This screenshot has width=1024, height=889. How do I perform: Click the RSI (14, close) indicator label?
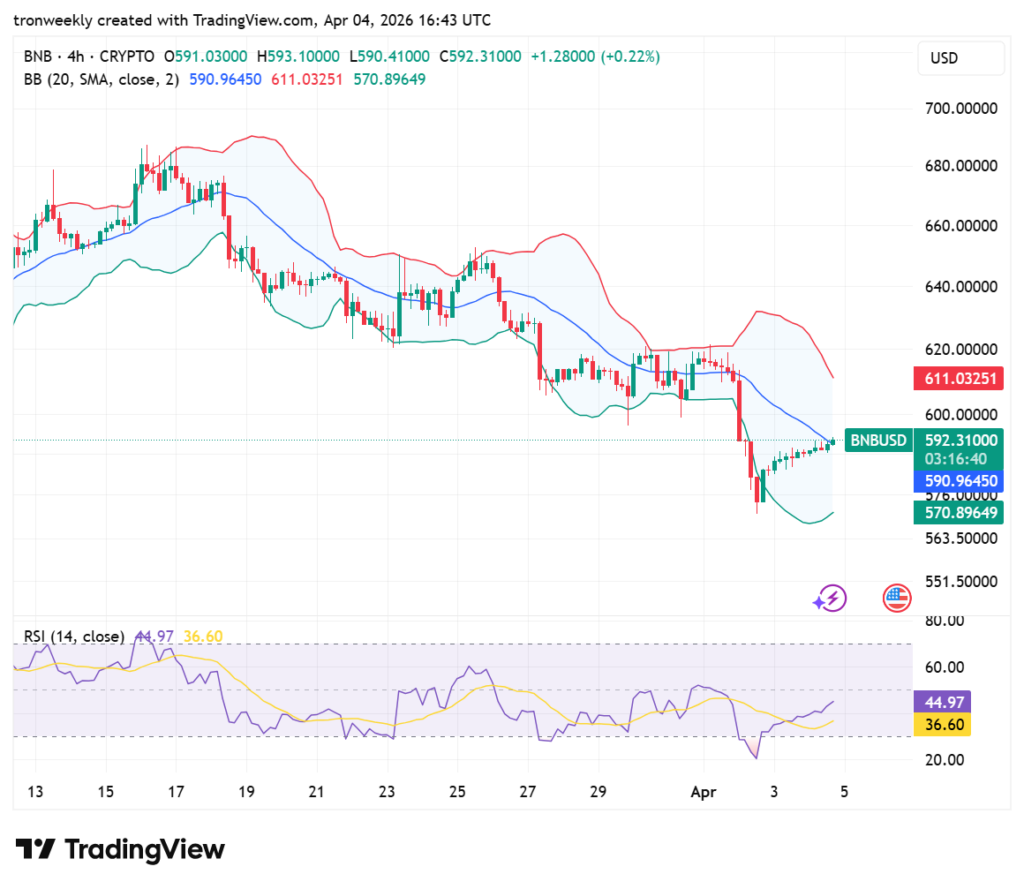[75, 636]
